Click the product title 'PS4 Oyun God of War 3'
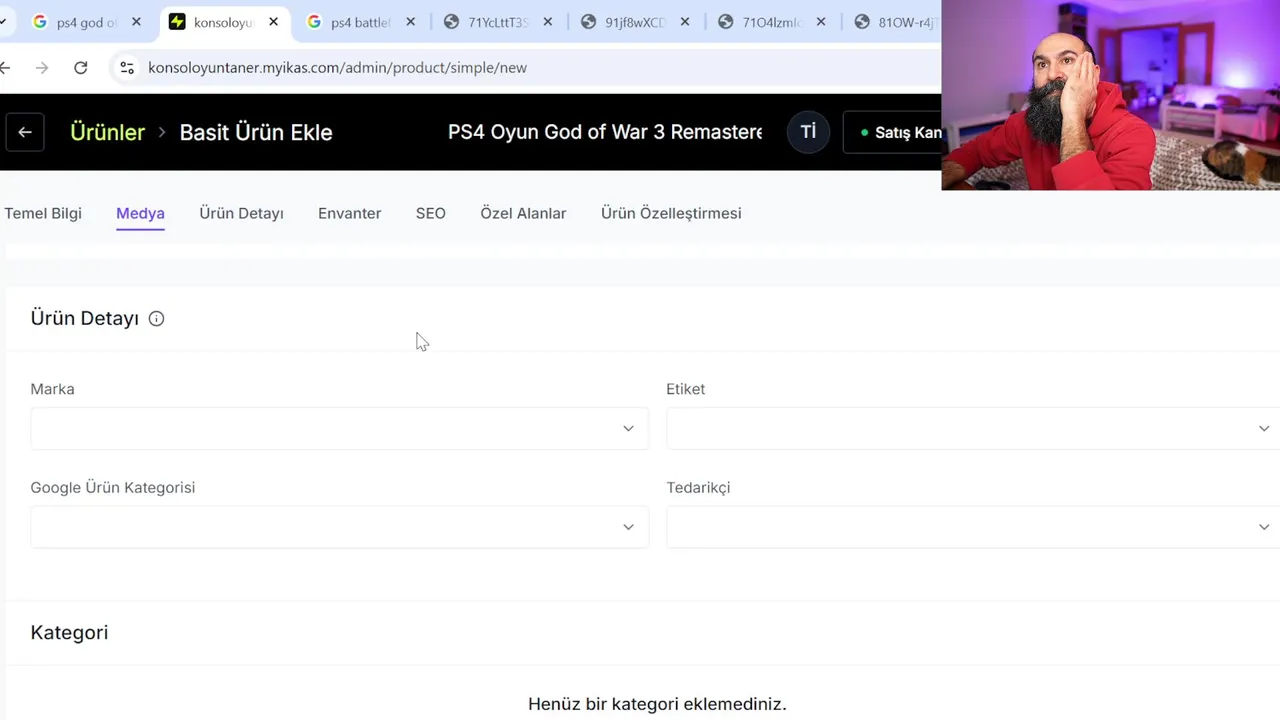Viewport: 1280px width, 720px height. pos(605,132)
